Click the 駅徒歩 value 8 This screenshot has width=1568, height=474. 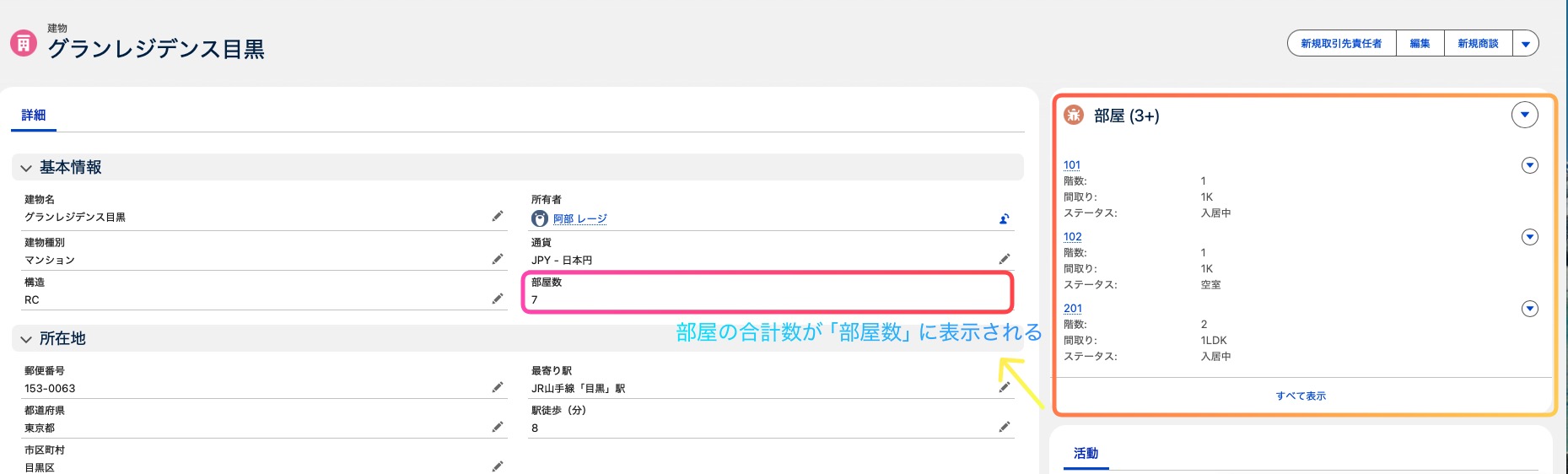pos(535,428)
